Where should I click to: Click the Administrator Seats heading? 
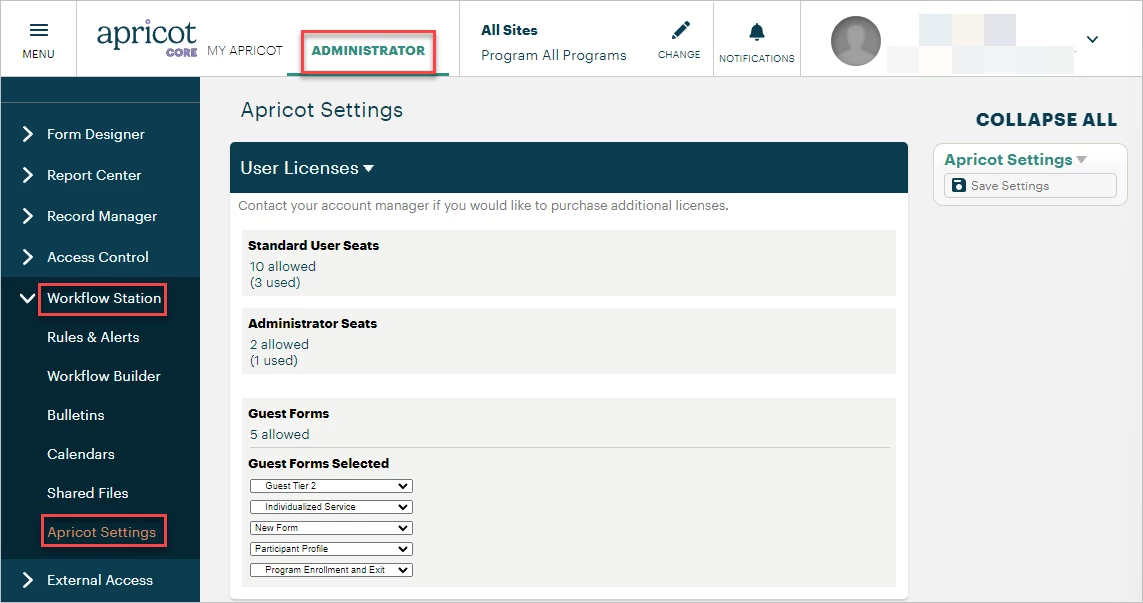point(313,324)
